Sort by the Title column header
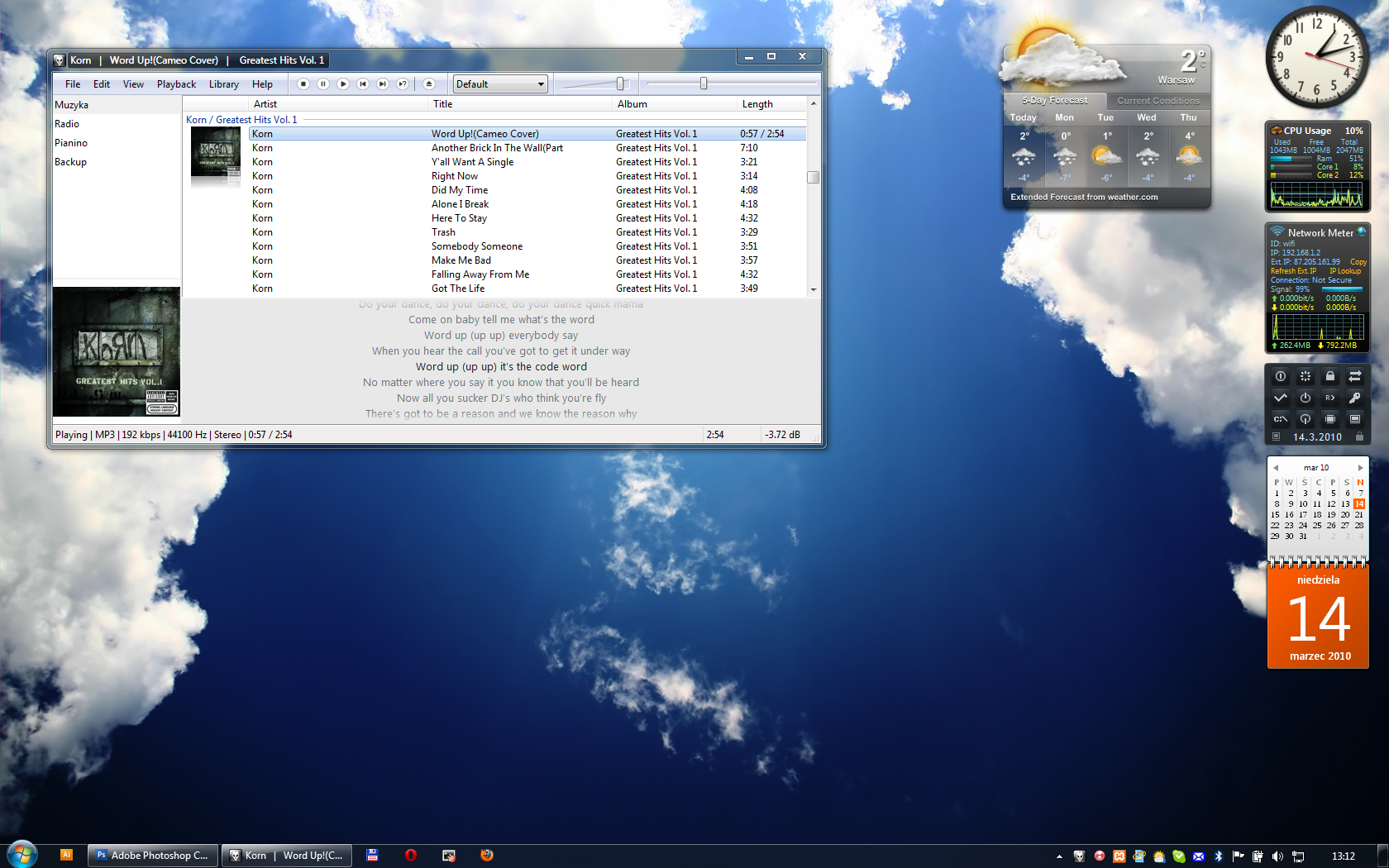 (x=521, y=104)
